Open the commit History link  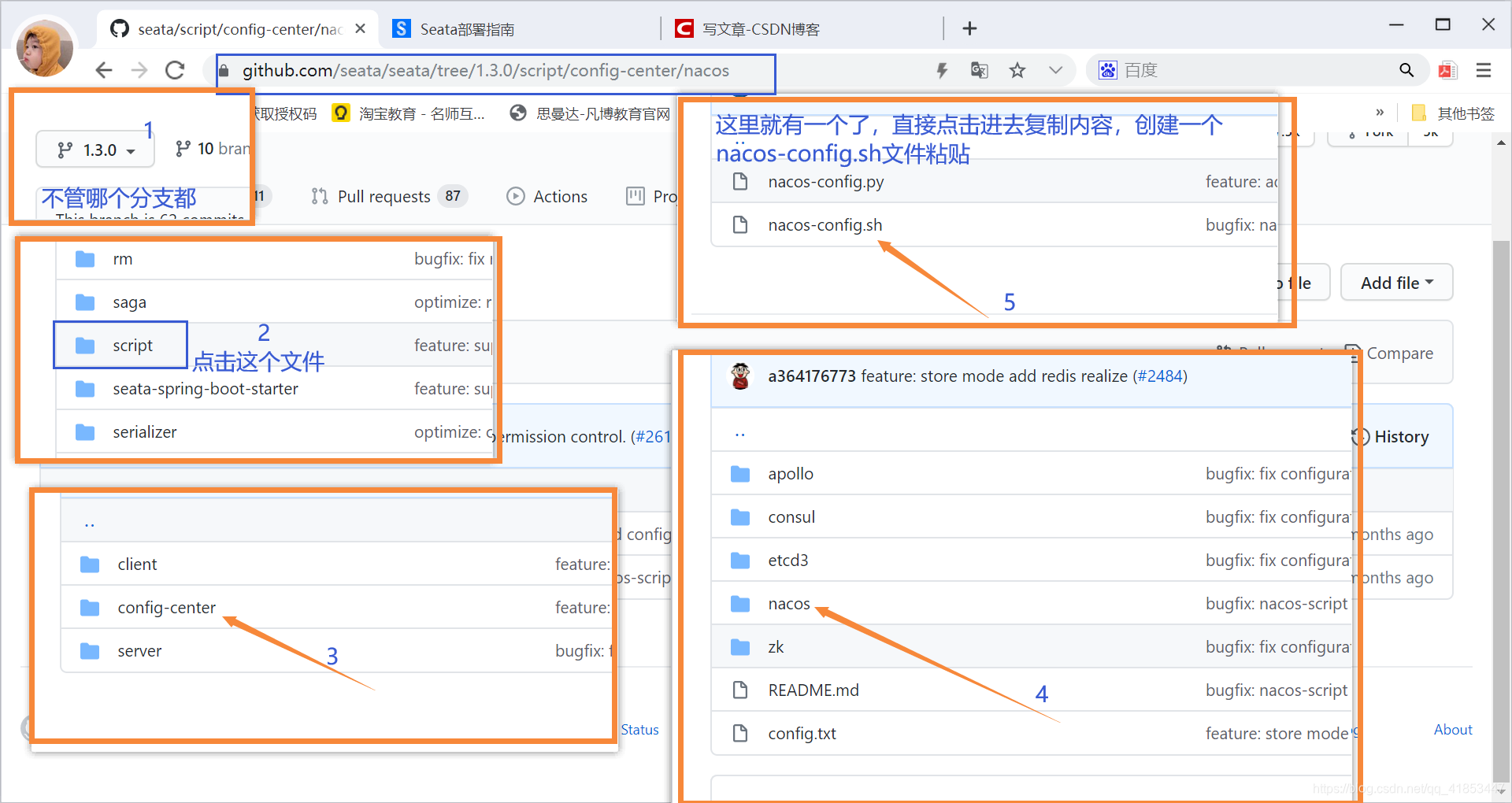(1391, 437)
